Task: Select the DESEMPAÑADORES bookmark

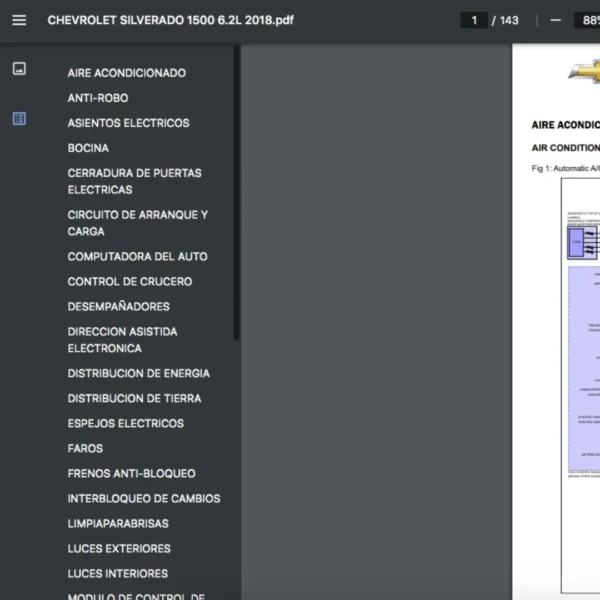Action: pos(118,307)
